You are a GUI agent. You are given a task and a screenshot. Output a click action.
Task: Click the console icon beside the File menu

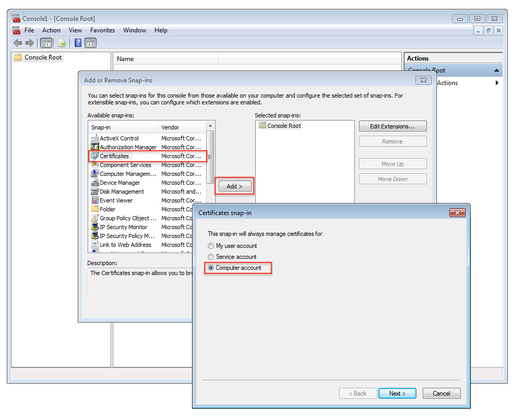point(16,30)
